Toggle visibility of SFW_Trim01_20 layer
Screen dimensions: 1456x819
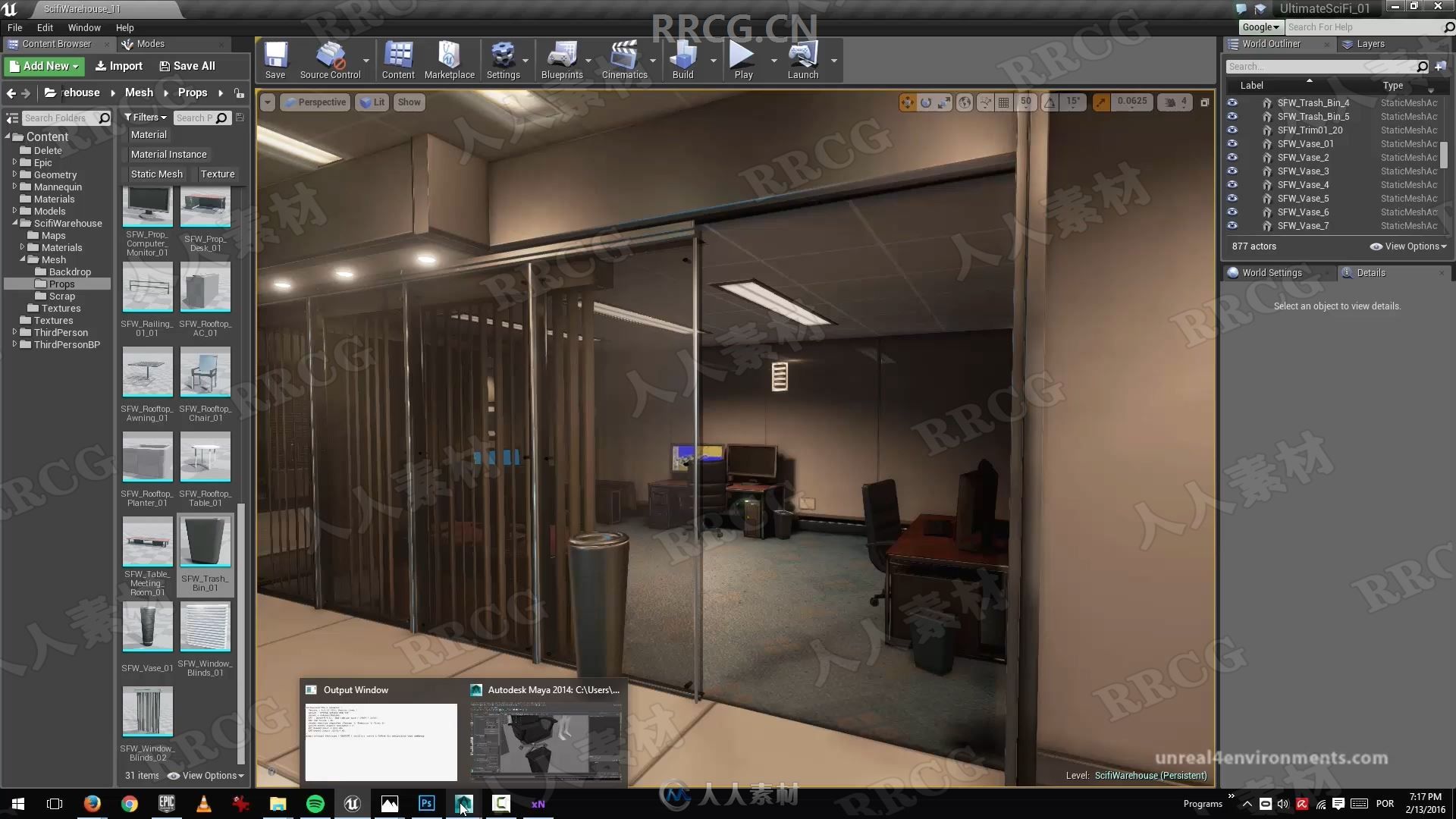point(1232,130)
